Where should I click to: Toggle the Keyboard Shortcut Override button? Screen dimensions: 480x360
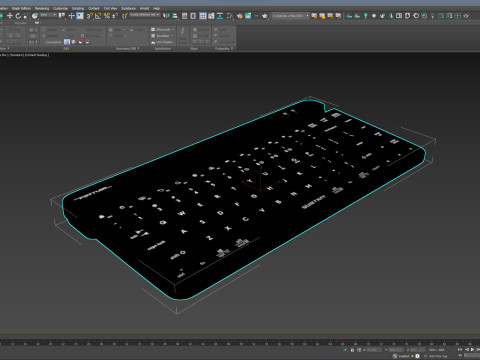(x=80, y=15)
